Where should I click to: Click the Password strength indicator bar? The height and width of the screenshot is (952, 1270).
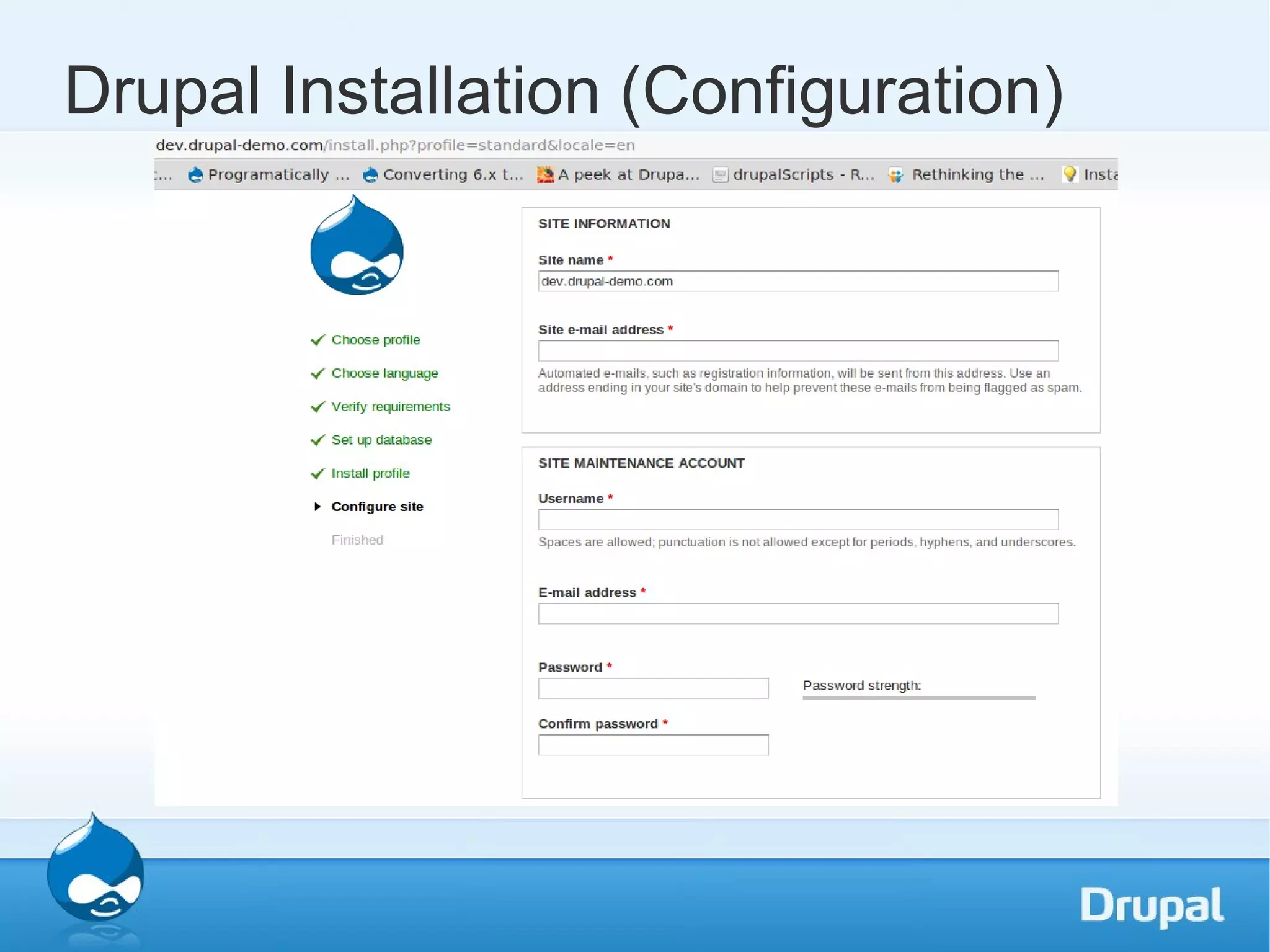point(919,698)
